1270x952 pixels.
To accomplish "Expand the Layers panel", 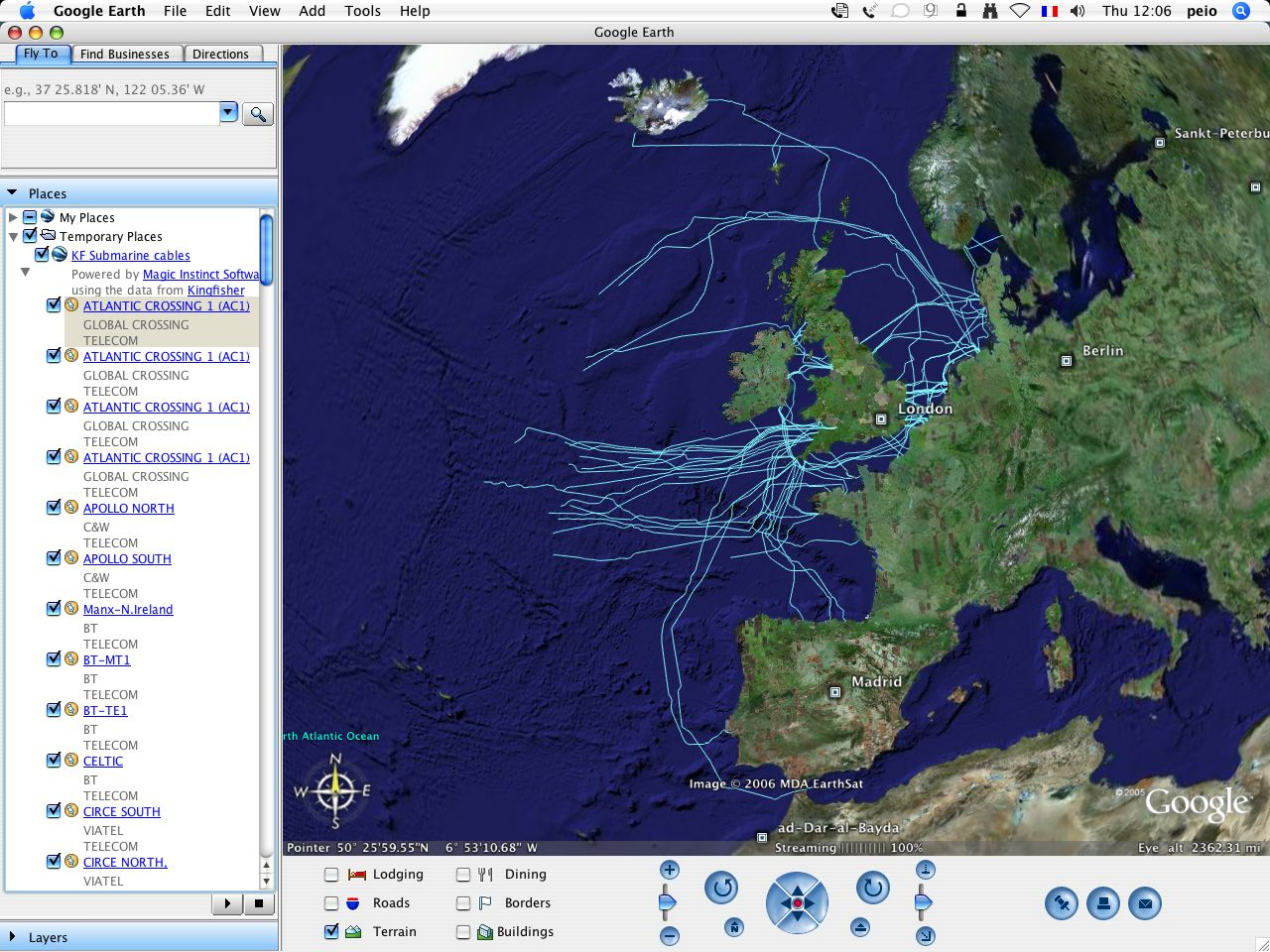I will click(13, 937).
